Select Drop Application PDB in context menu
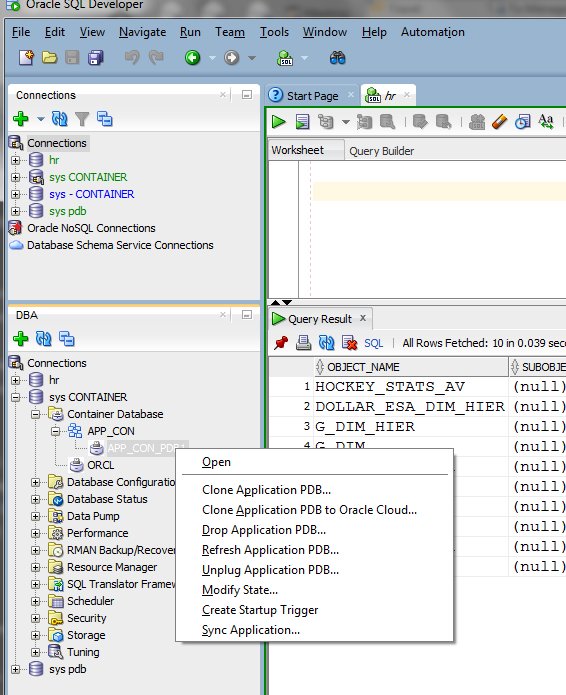 [x=264, y=530]
